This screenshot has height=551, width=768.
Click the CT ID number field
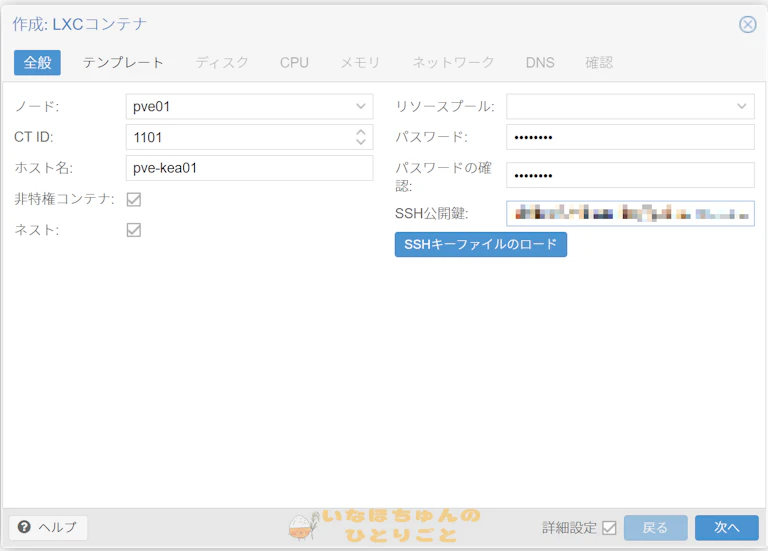pyautogui.click(x=238, y=137)
